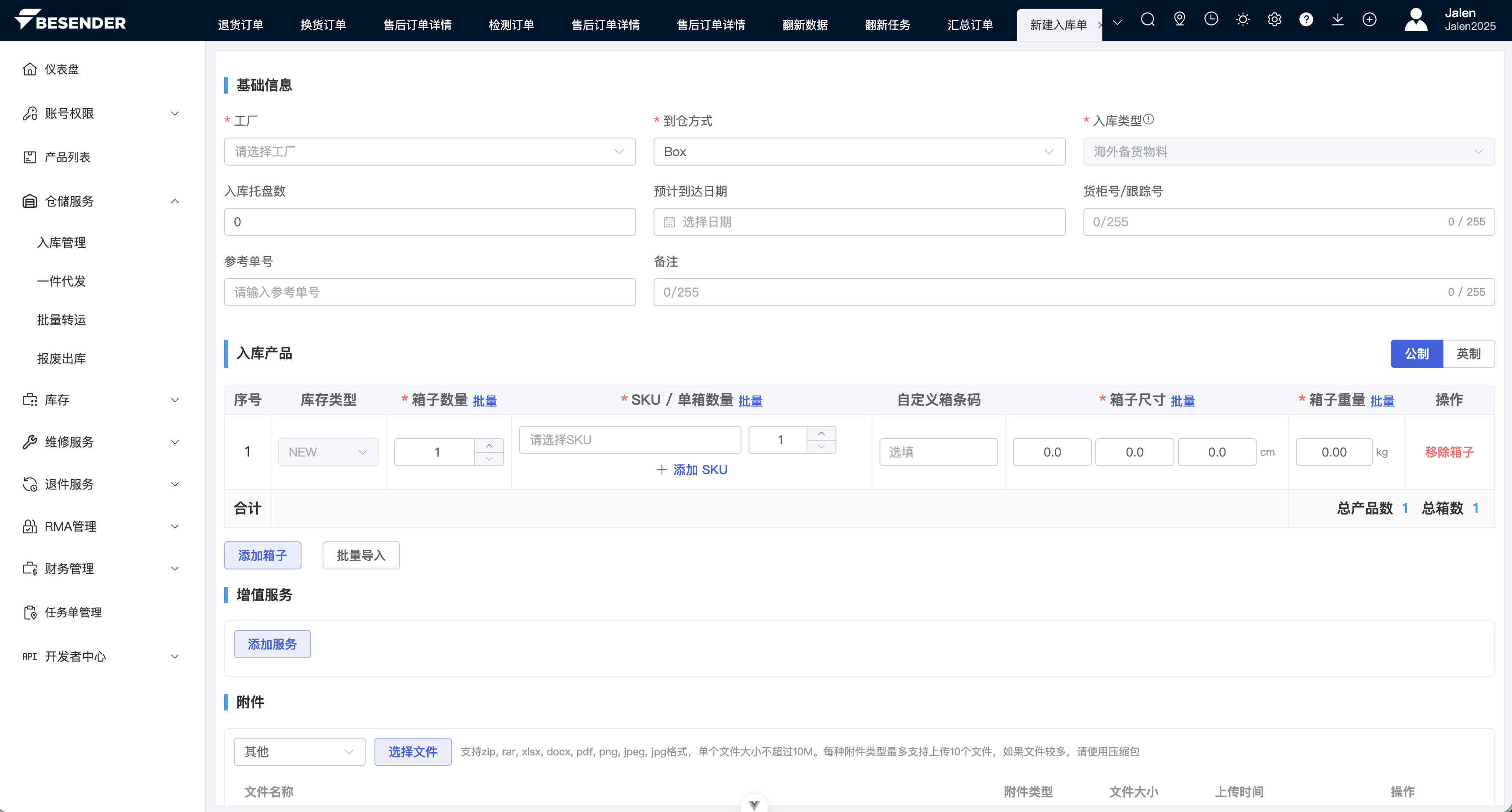
Task: Open the settings gear icon
Action: 1274,20
